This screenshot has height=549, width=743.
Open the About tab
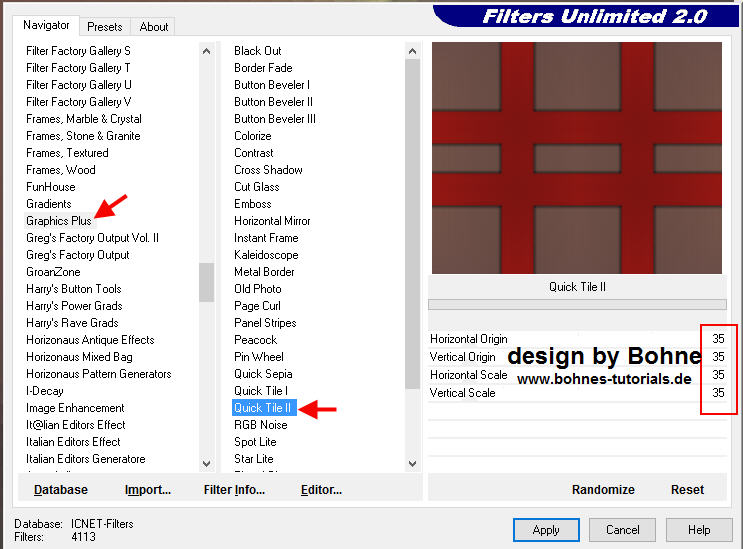click(x=154, y=27)
